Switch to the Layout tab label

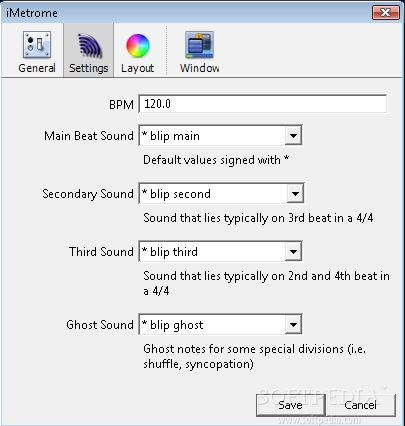pyautogui.click(x=137, y=68)
